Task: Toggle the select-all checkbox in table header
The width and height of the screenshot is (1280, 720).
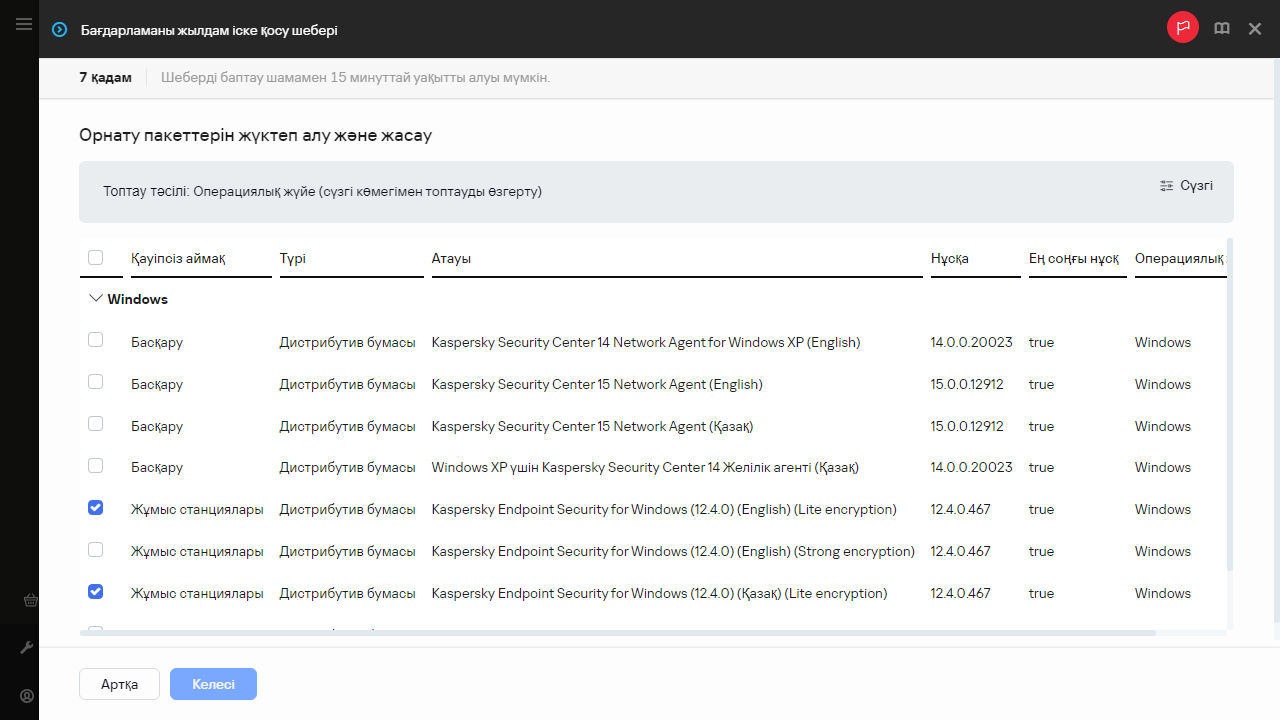Action: click(x=96, y=258)
